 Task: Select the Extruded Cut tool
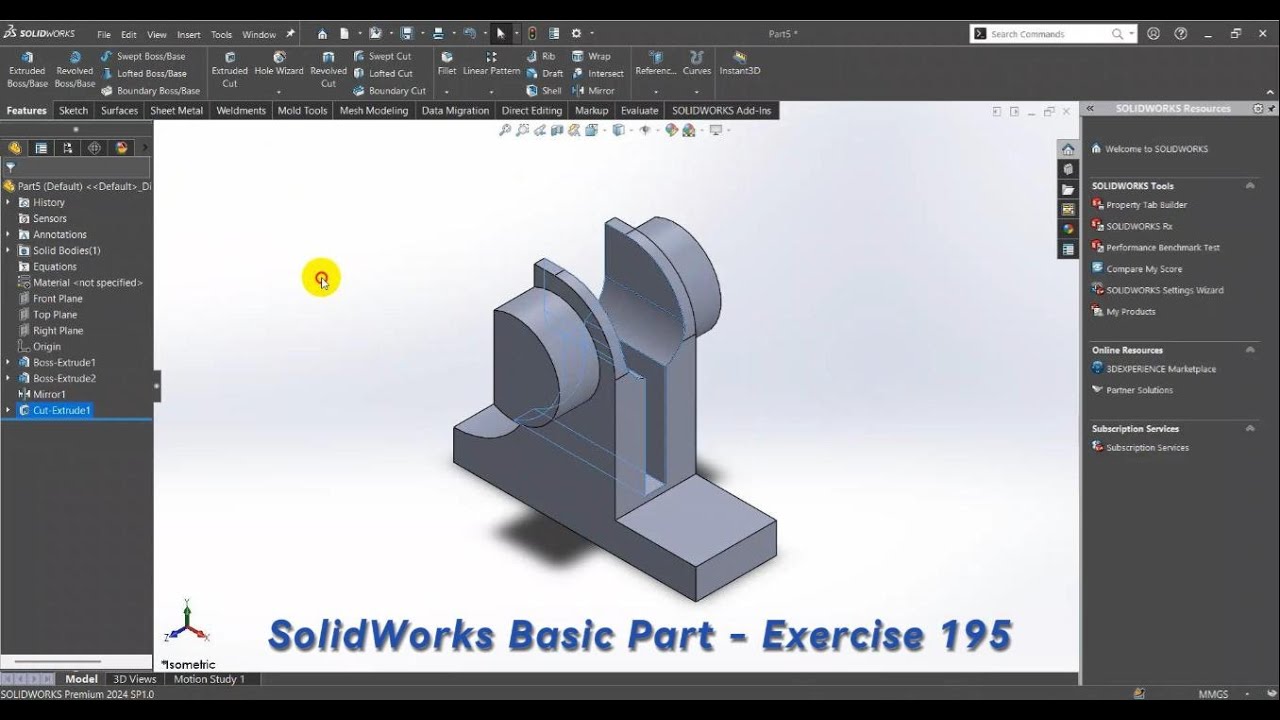230,70
